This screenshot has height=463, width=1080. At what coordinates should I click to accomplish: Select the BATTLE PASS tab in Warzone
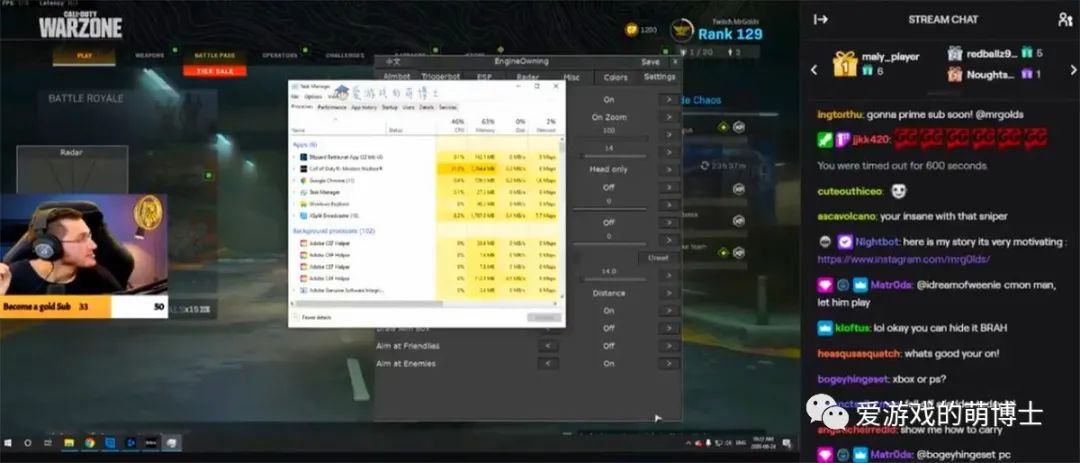pyautogui.click(x=214, y=56)
